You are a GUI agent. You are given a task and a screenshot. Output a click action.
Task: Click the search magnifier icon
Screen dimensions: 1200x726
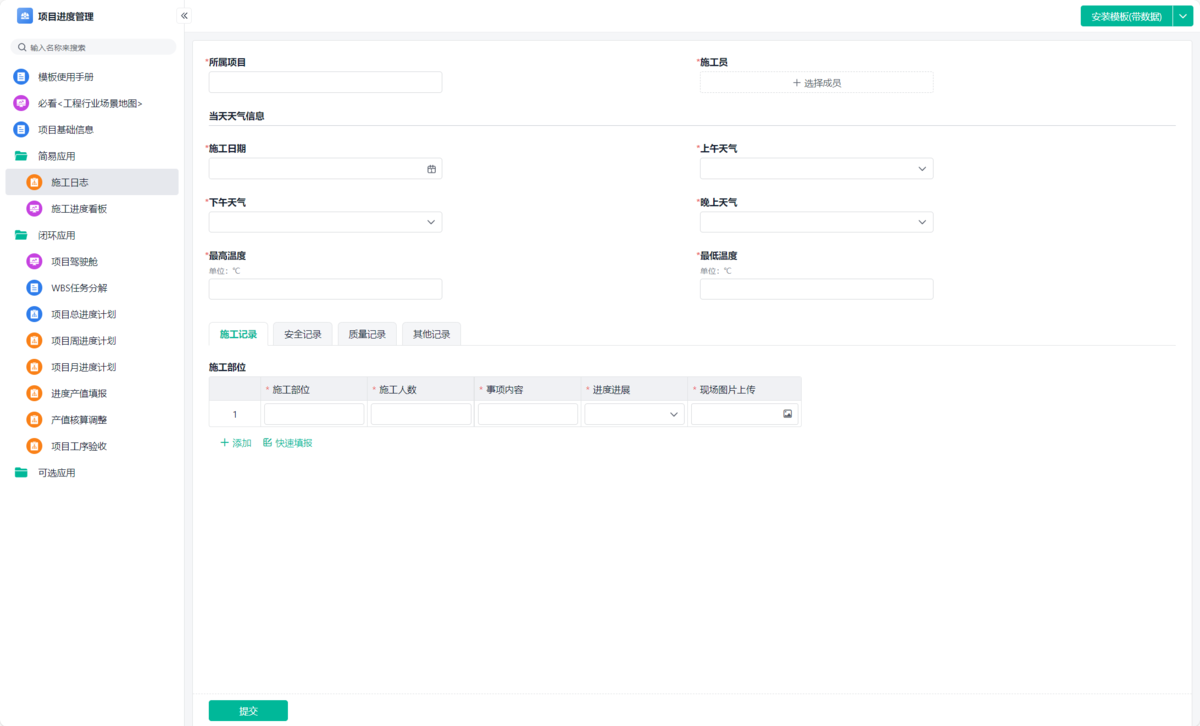point(21,47)
